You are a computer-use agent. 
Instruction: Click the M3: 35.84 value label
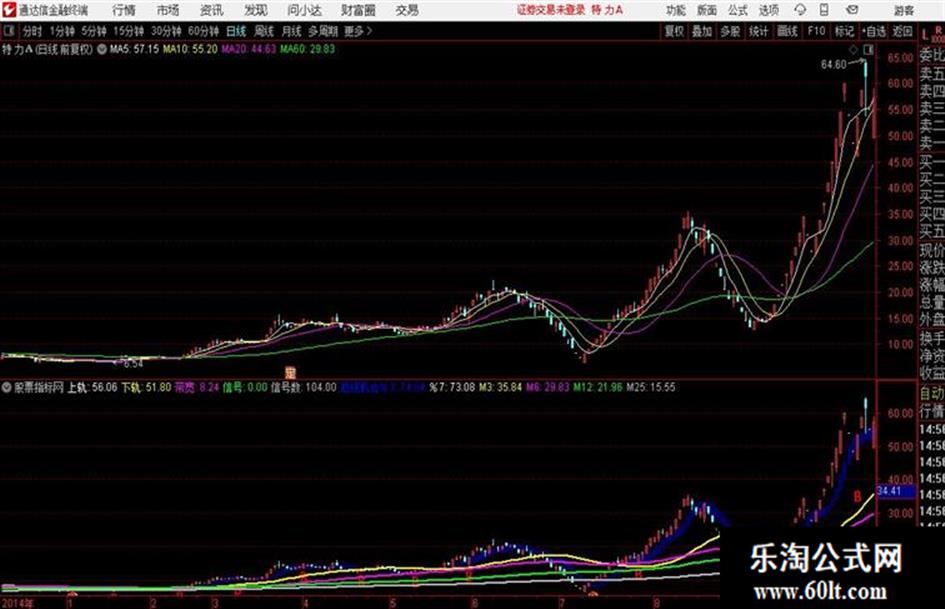[x=500, y=388]
